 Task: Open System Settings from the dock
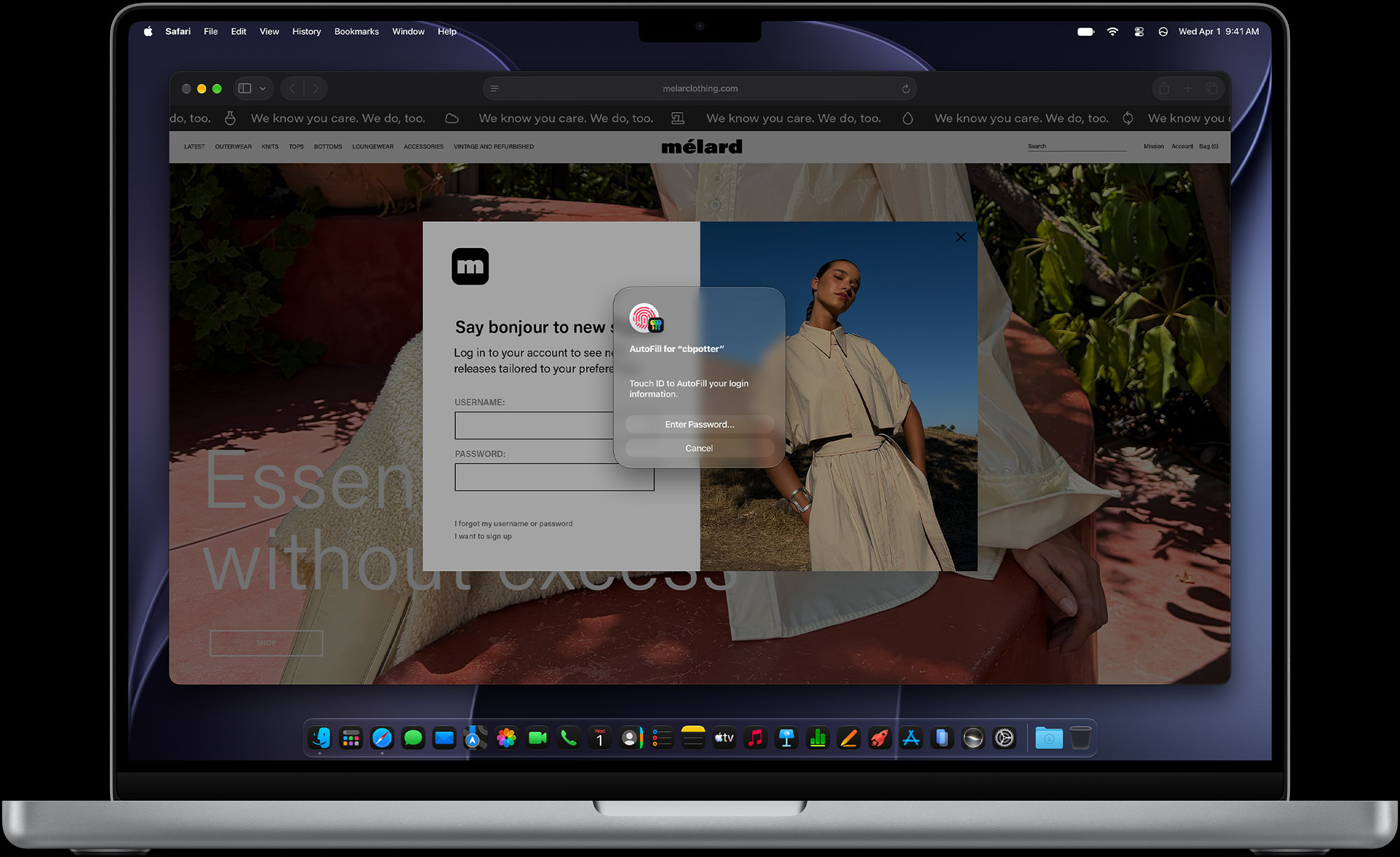point(1004,738)
